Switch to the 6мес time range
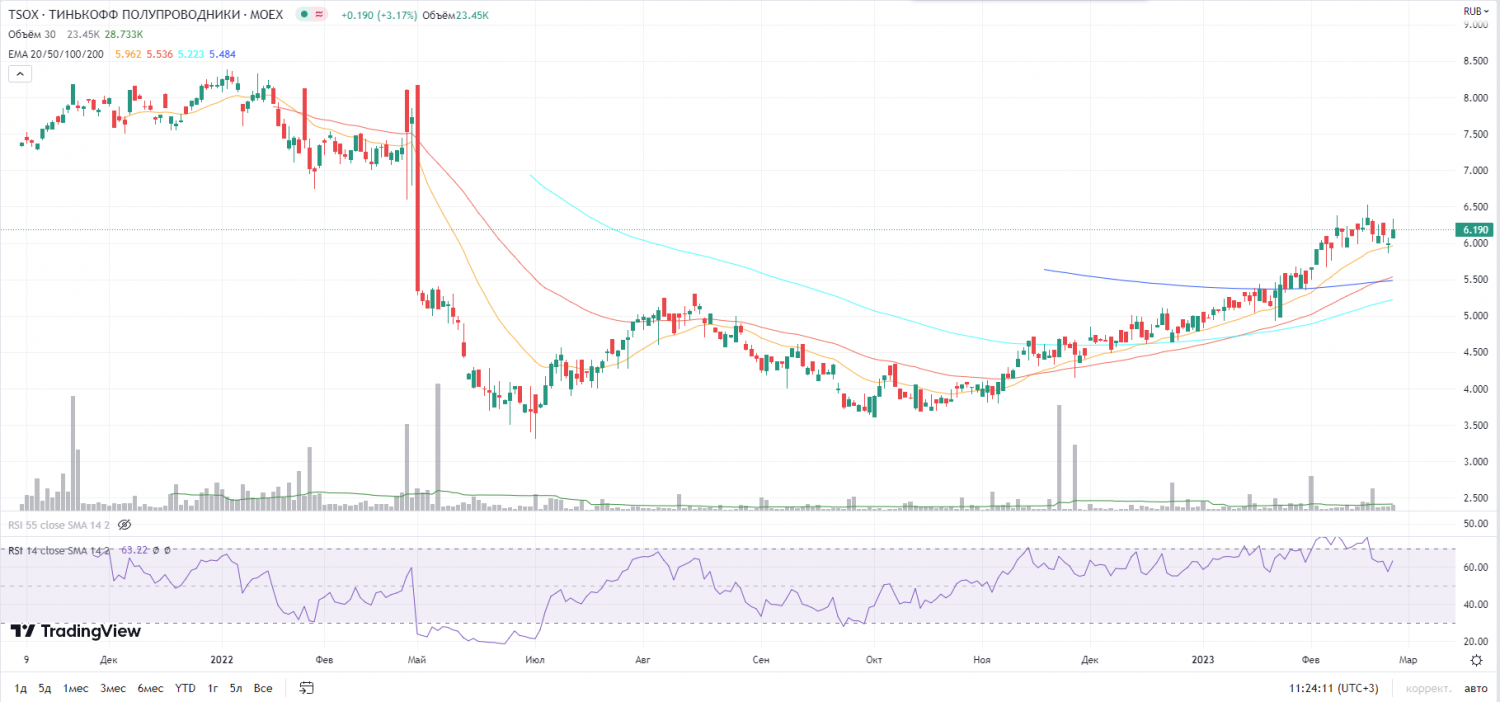1500x702 pixels. [150, 688]
